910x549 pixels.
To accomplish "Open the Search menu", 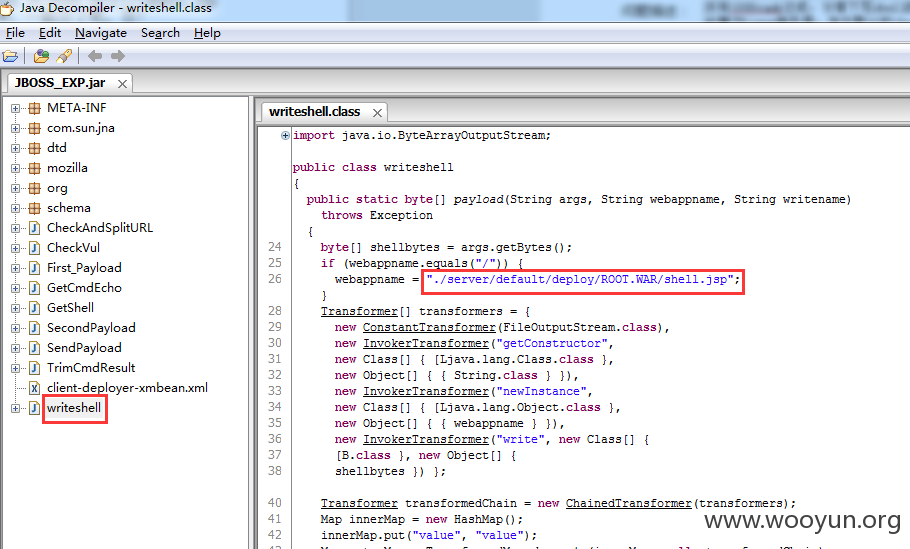I will [x=160, y=33].
